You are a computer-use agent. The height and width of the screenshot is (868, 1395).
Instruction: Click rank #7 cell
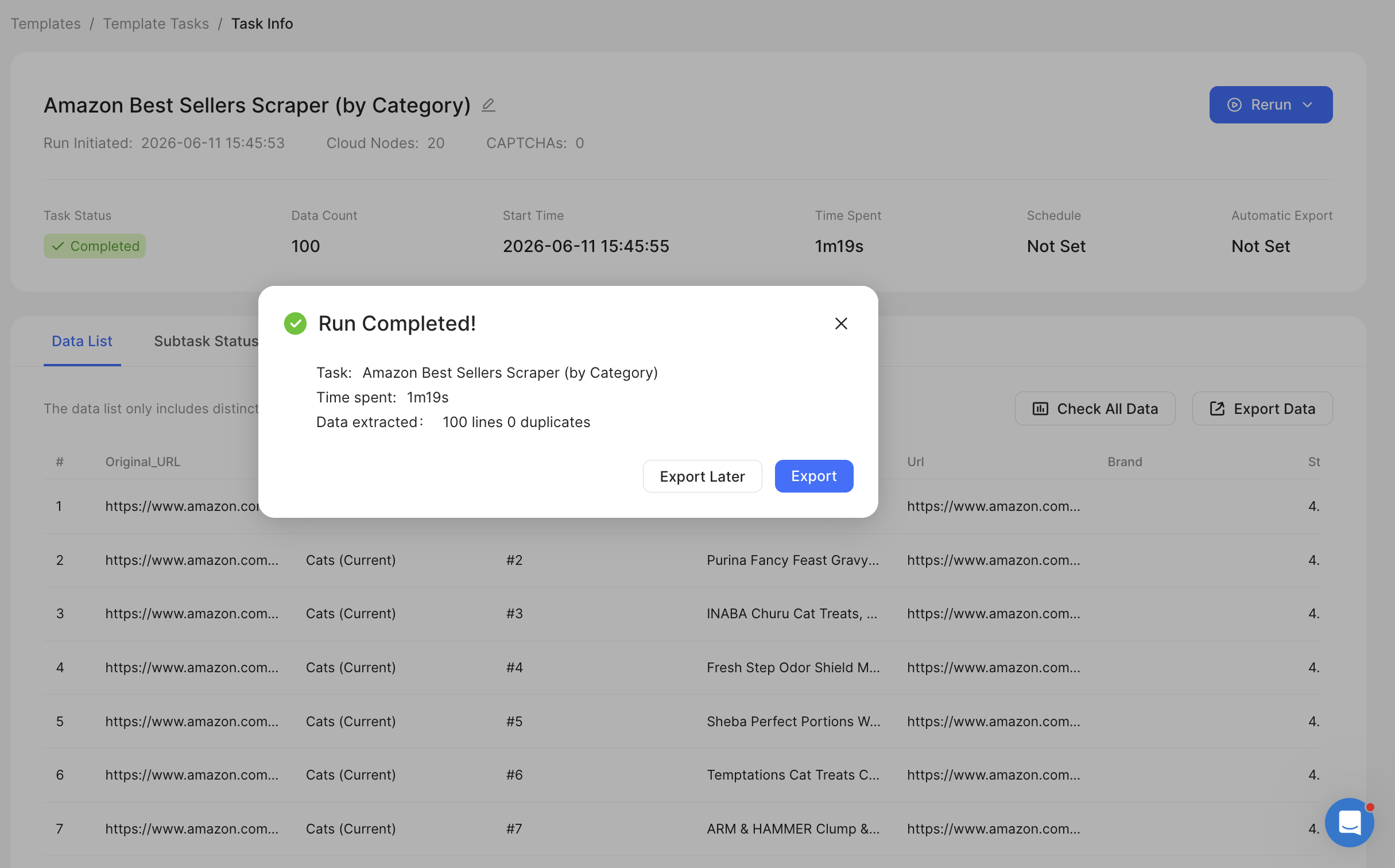click(514, 828)
